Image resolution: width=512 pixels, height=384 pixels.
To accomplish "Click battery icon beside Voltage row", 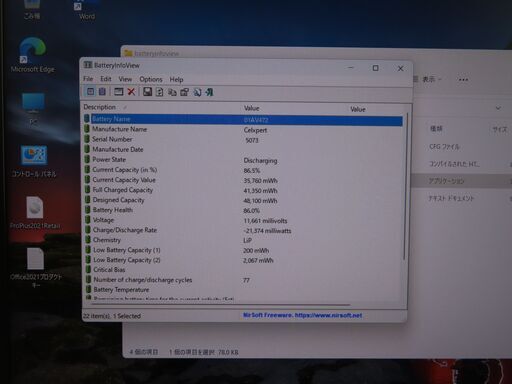I will pos(88,220).
